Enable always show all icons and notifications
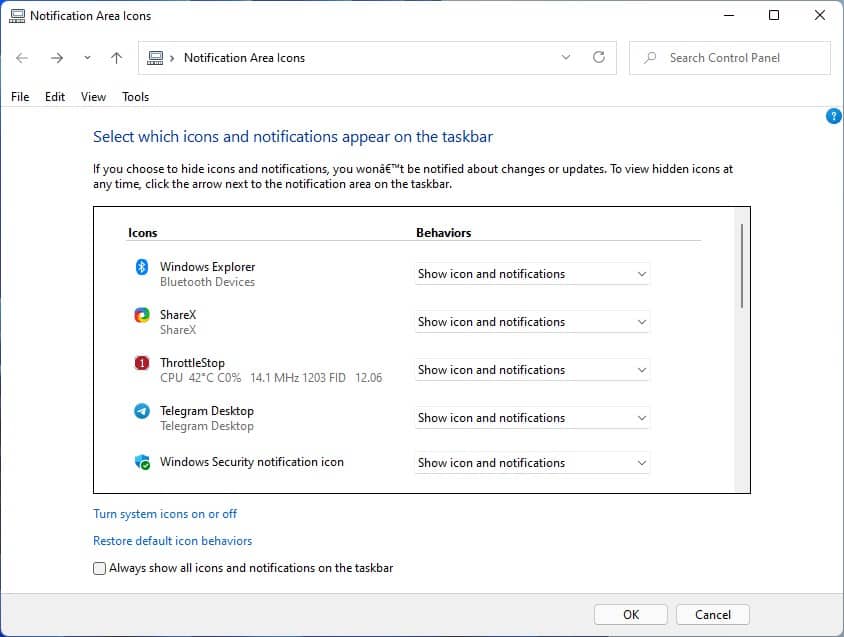This screenshot has width=844, height=637. 99,567
